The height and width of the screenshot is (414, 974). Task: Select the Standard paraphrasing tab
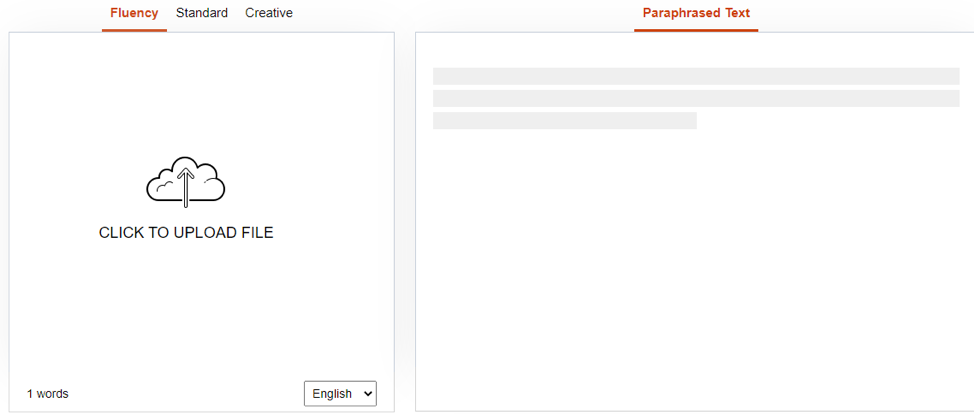tap(202, 13)
